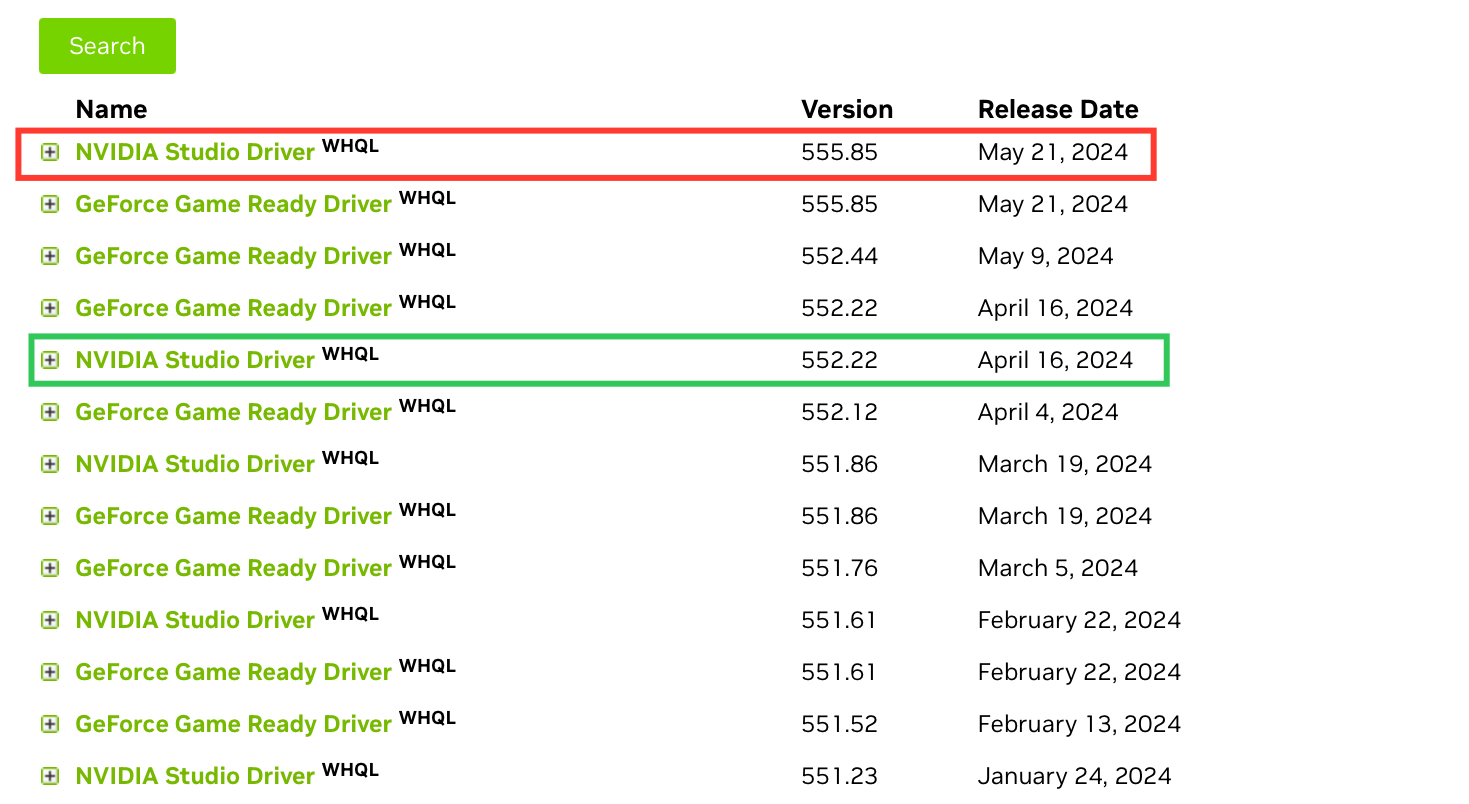This screenshot has height=804, width=1469.
Task: Open NVIDIA Studio Driver April 16 link
Action: click(x=195, y=360)
